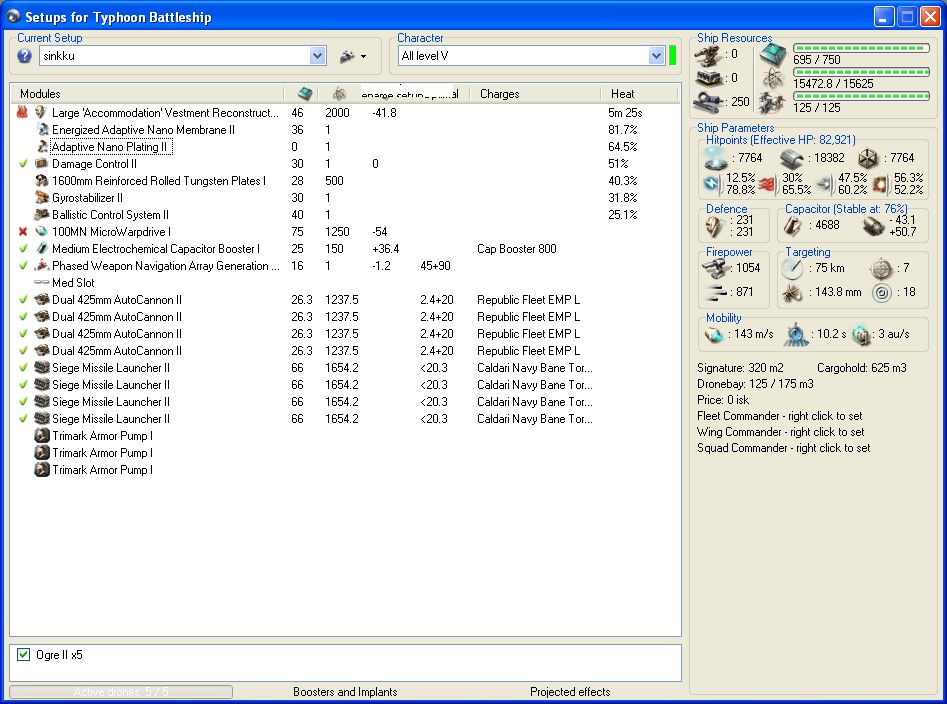The image size is (947, 704).
Task: Click the Damage Control II module icon
Action: point(41,164)
